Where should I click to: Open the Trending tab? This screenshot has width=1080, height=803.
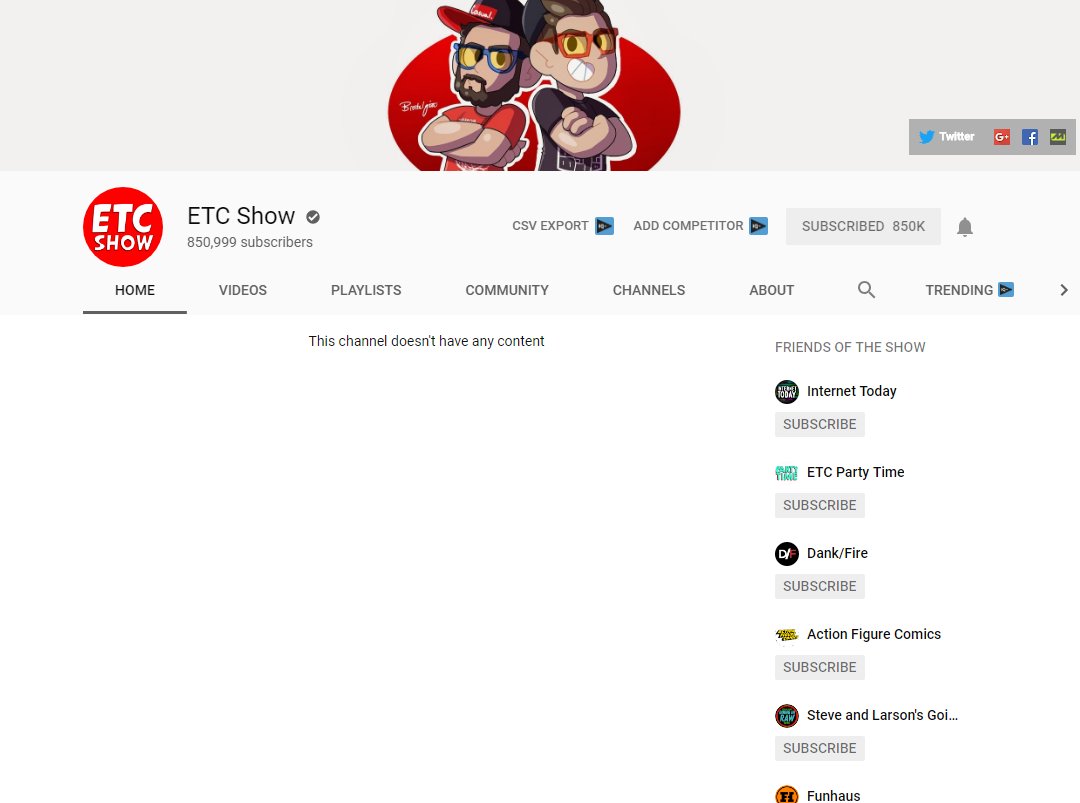(969, 290)
